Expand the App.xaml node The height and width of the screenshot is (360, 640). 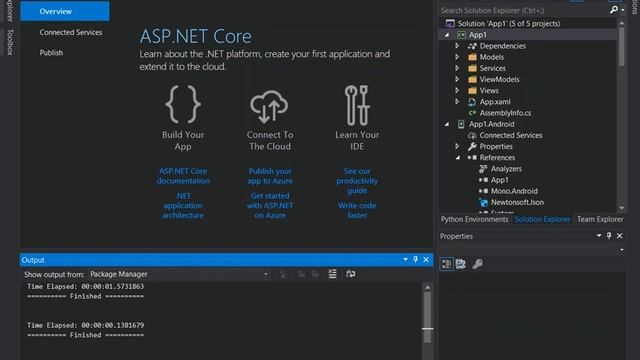(457, 102)
